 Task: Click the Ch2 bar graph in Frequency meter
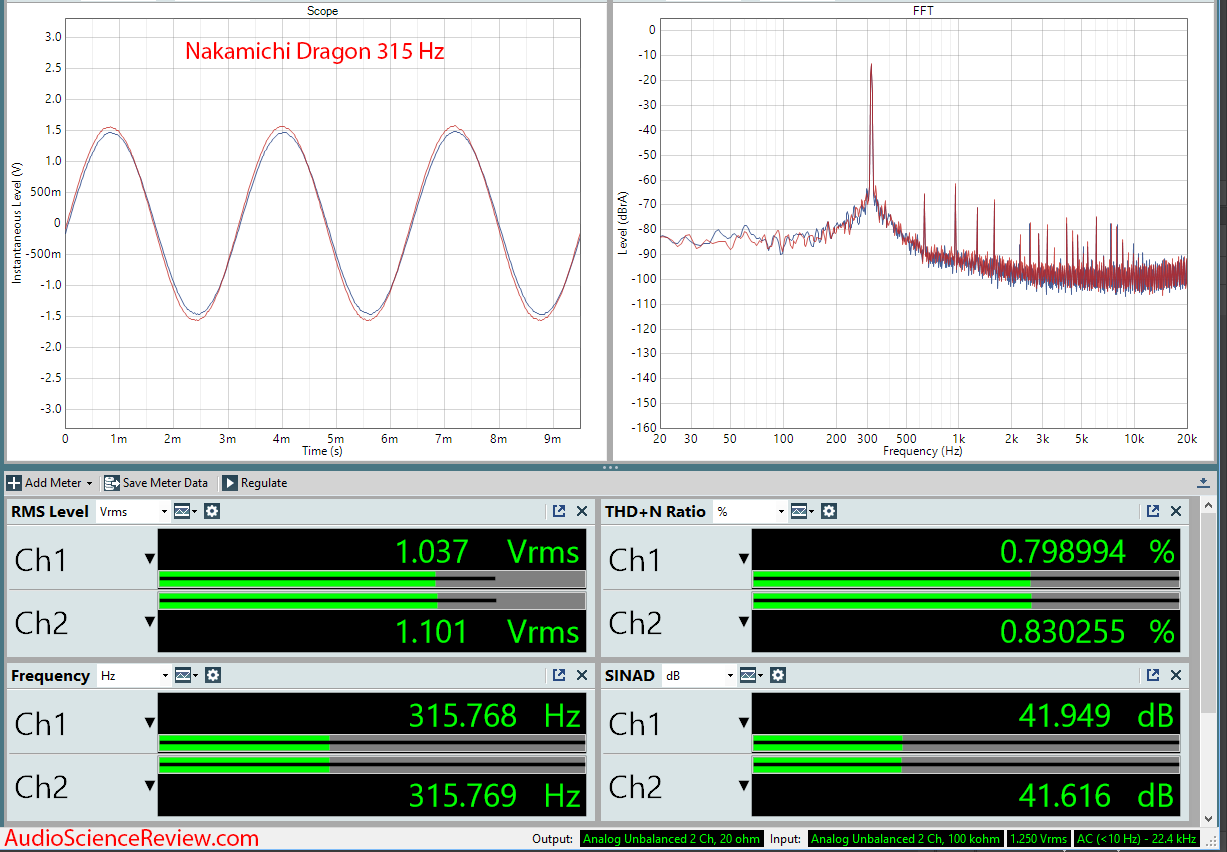[x=372, y=765]
